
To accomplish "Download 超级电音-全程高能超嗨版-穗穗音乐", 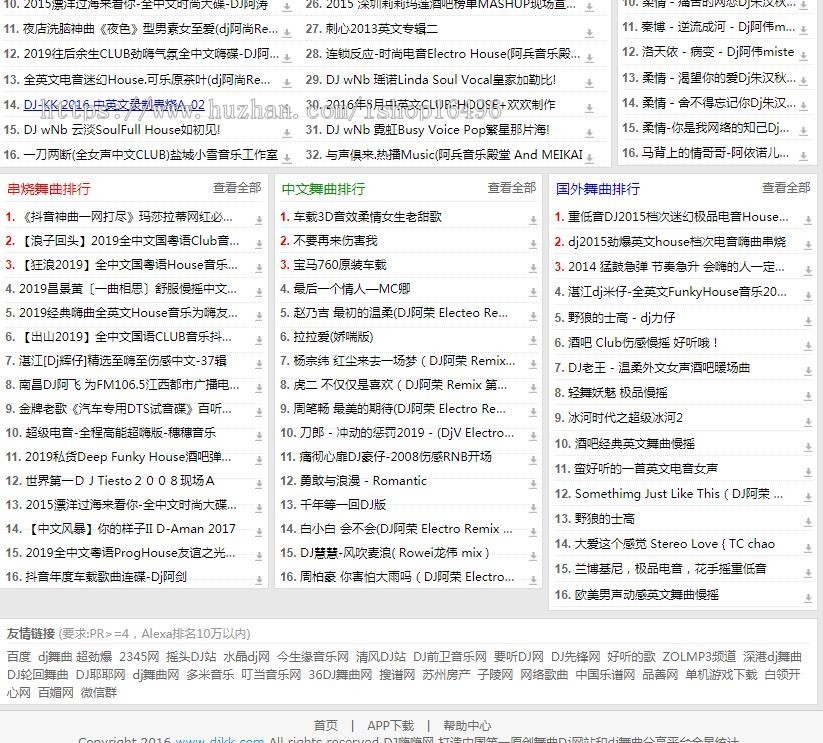I will (x=259, y=436).
